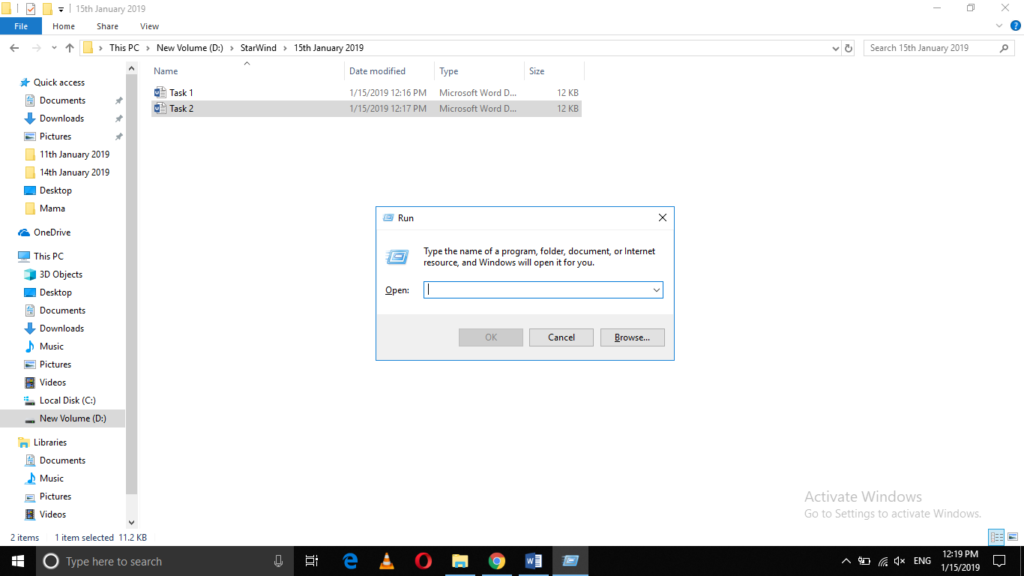Click the Microsoft Edge taskbar icon
This screenshot has width=1024, height=576.
[350, 561]
